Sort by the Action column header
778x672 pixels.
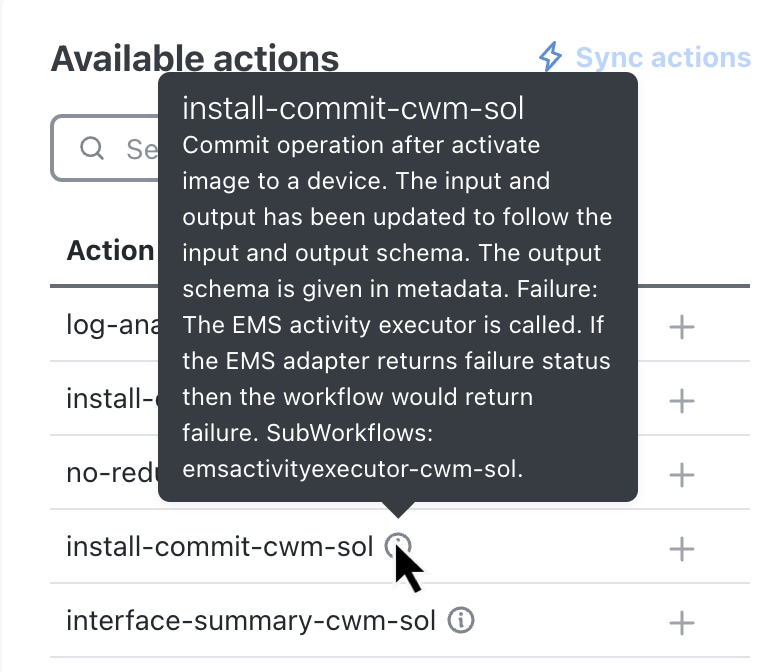point(110,250)
